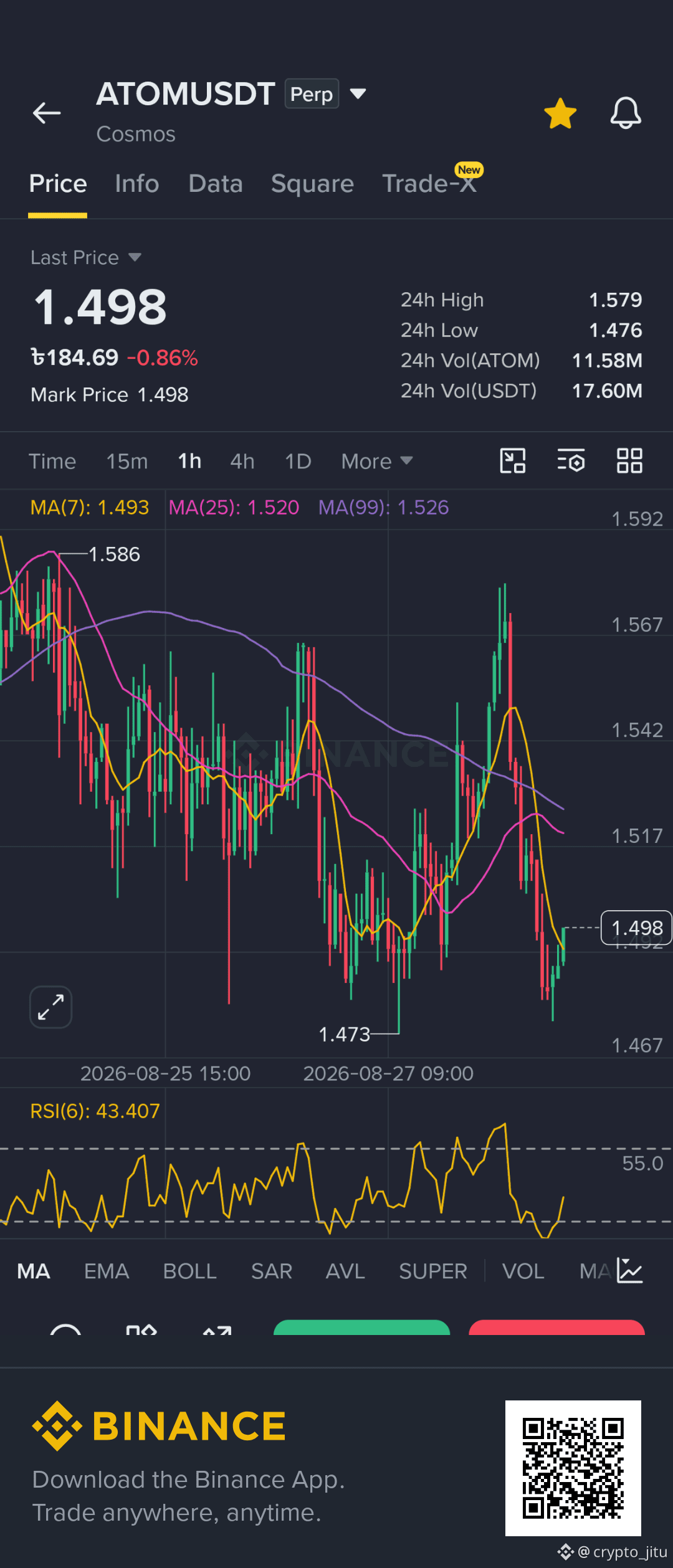The image size is (673, 1568).
Task: Select the 4h interval
Action: coord(242,462)
